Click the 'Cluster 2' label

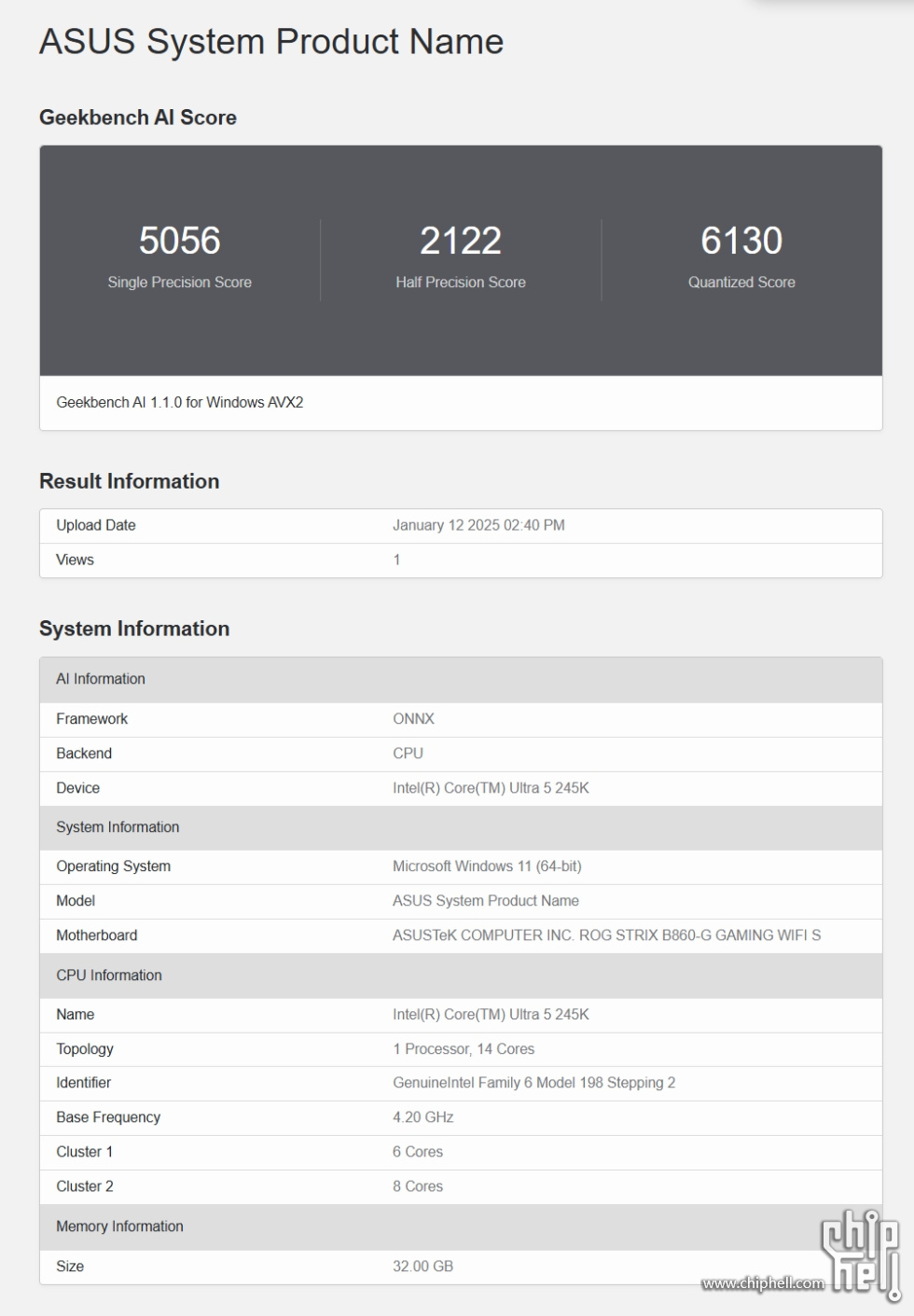coord(85,1186)
